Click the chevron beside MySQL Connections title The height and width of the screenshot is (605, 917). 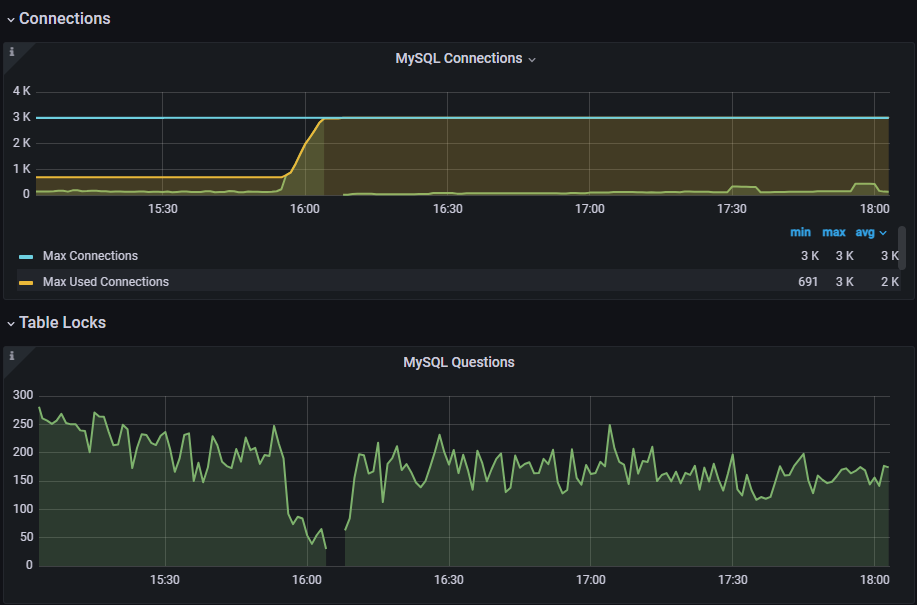532,59
